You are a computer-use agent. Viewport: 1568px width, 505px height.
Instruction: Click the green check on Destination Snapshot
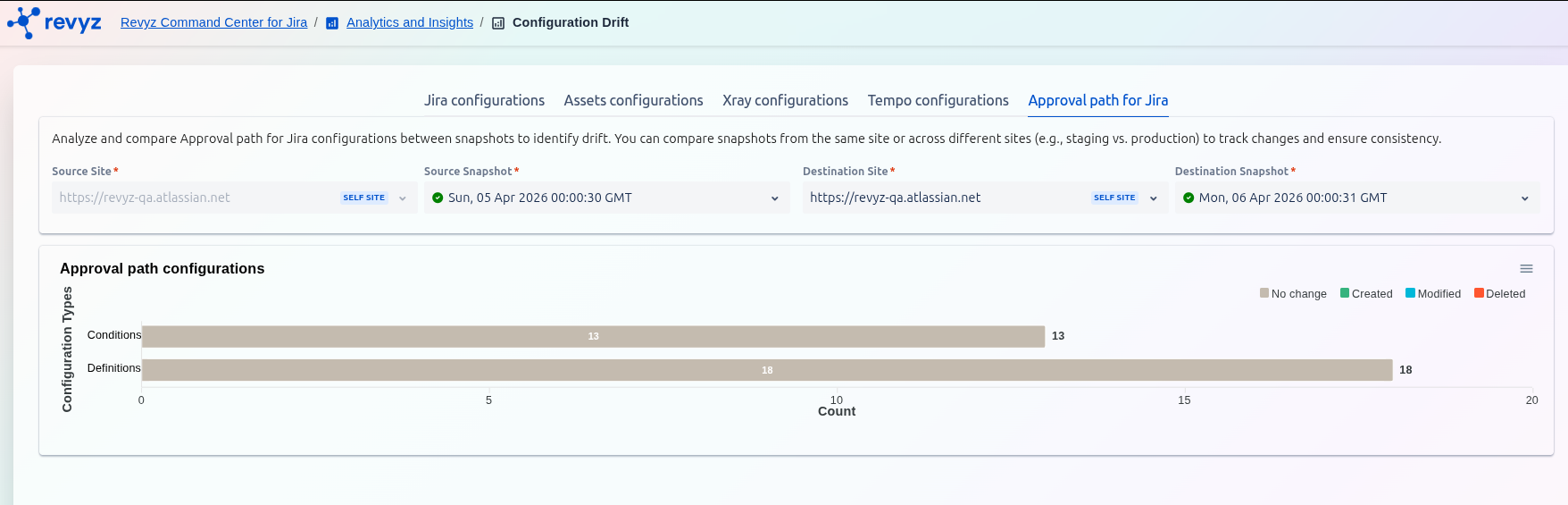pos(1189,198)
